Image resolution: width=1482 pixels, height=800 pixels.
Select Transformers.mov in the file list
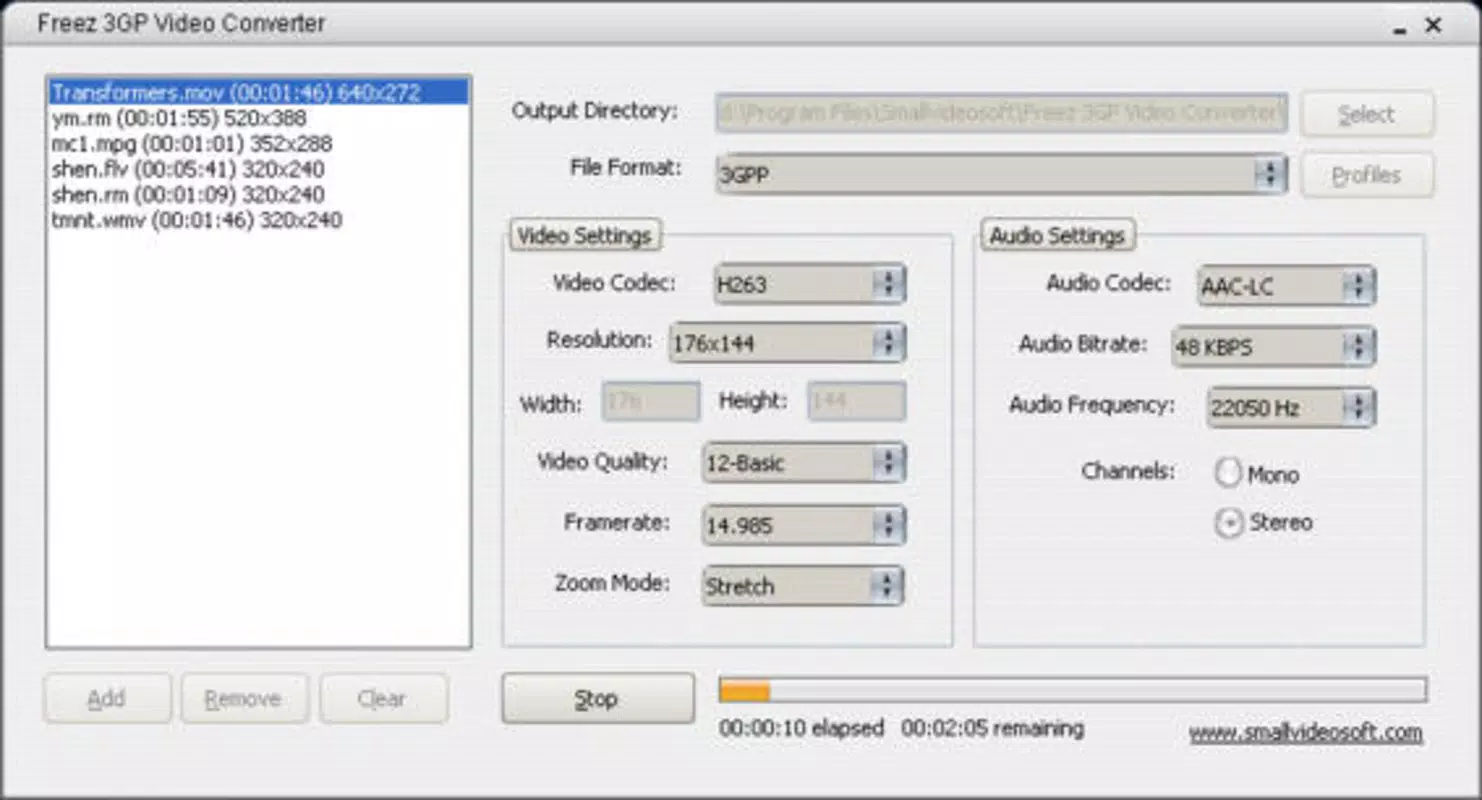pos(258,92)
